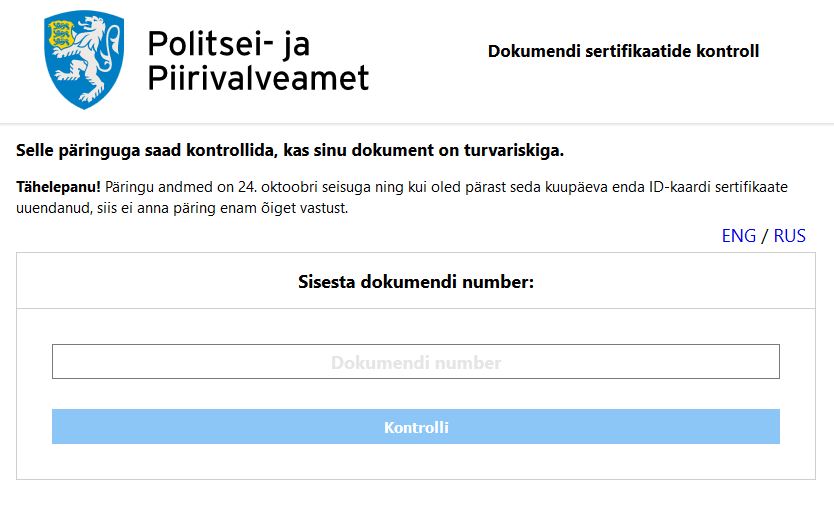The width and height of the screenshot is (834, 512).
Task: Click the slash between ENG and RUS
Action: pos(764,236)
